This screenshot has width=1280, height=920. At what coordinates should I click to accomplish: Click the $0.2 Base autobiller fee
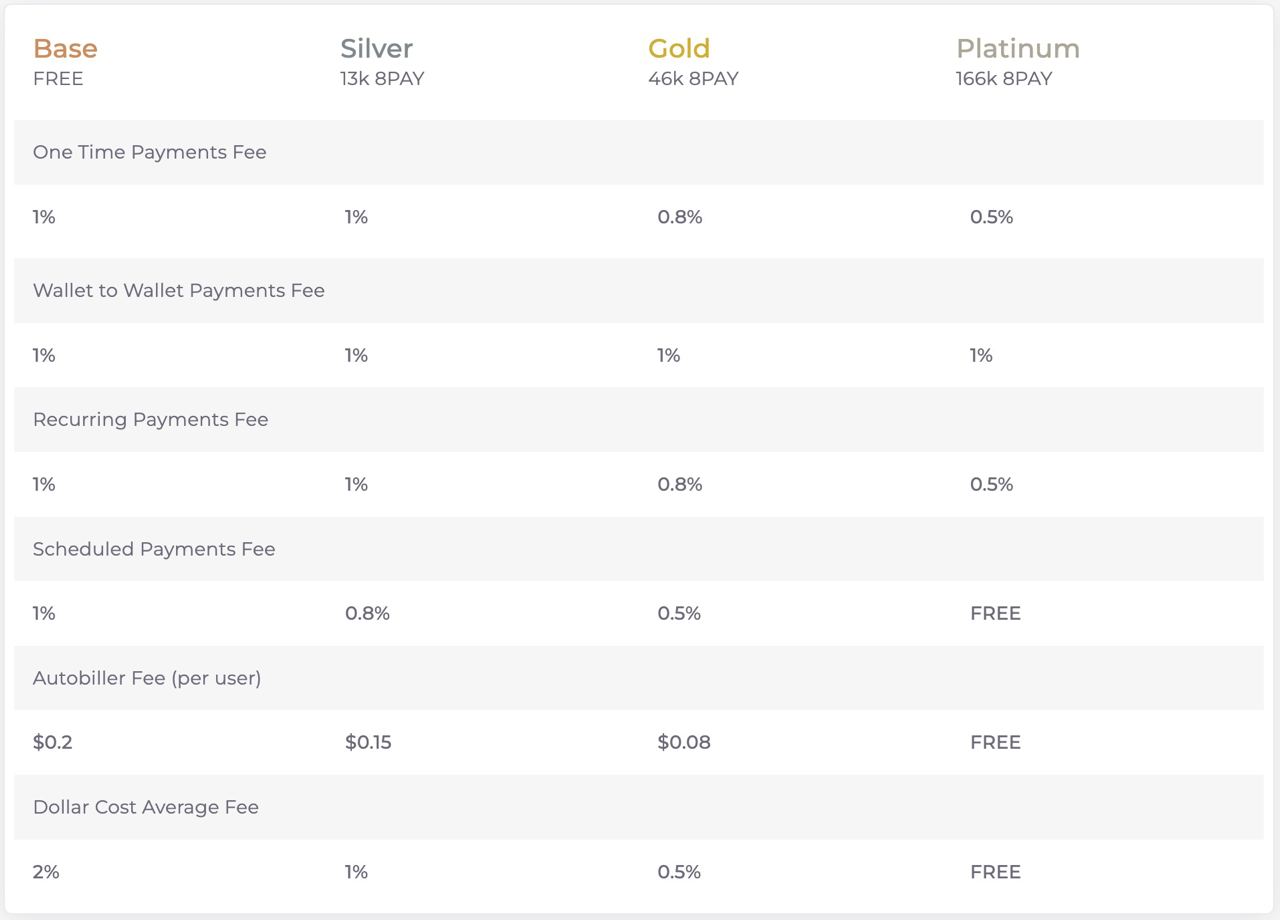[52, 742]
